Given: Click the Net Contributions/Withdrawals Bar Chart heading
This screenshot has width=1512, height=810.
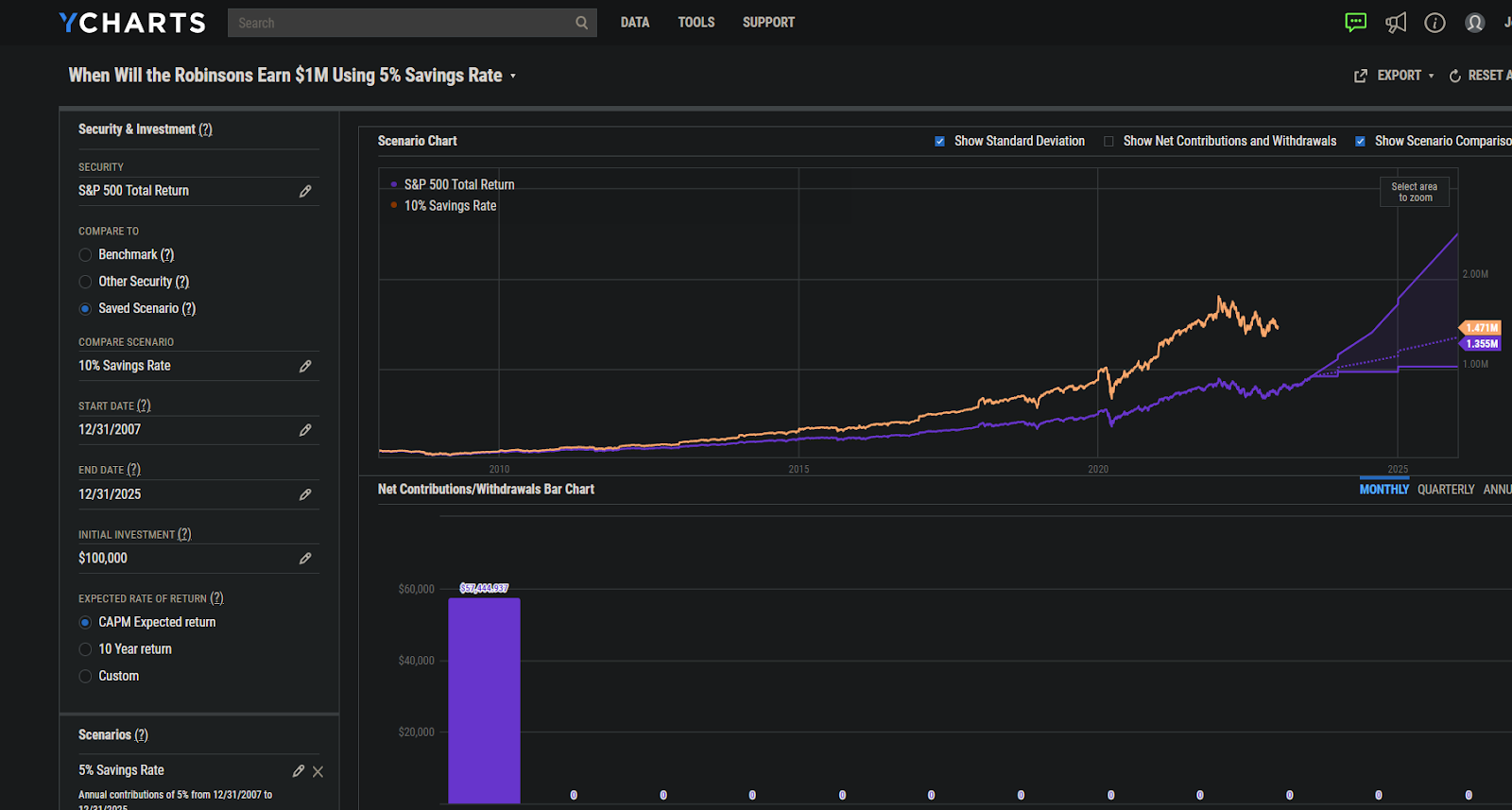Looking at the screenshot, I should (486, 489).
